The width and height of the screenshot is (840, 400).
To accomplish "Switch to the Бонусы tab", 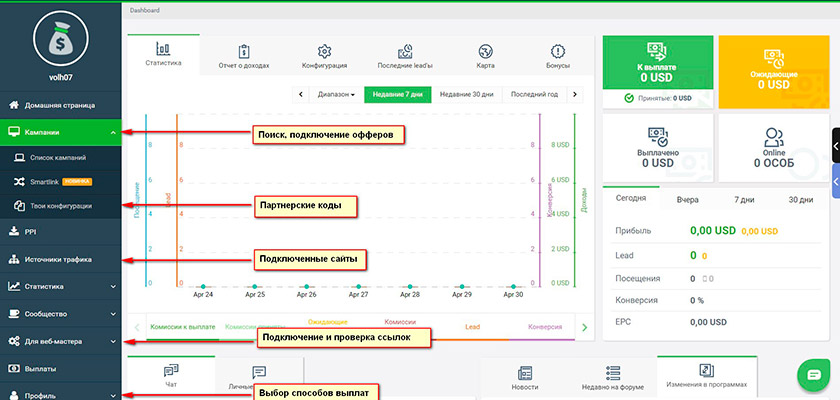I will click(x=558, y=56).
